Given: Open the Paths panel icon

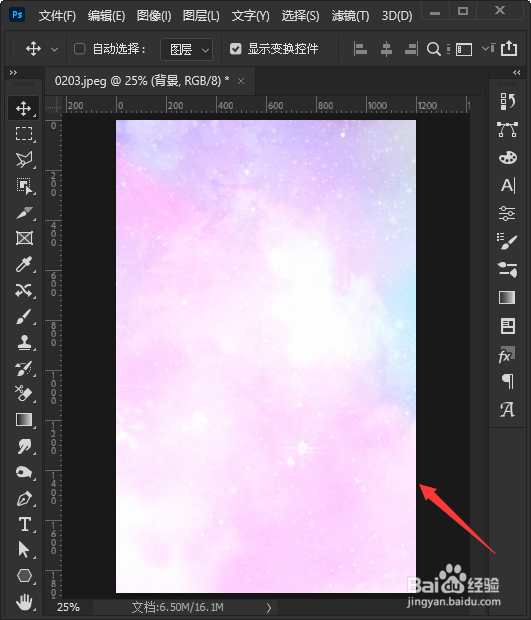Looking at the screenshot, I should tap(508, 130).
